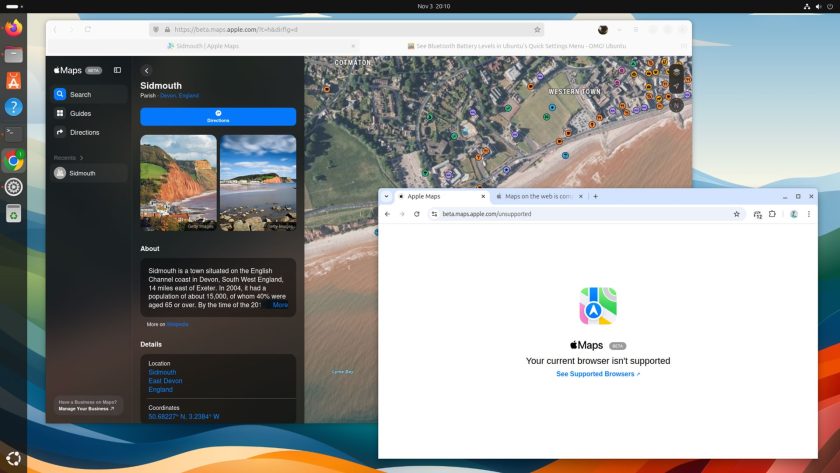Open the beach bay photo thumbnail
840x473 pixels.
258,183
